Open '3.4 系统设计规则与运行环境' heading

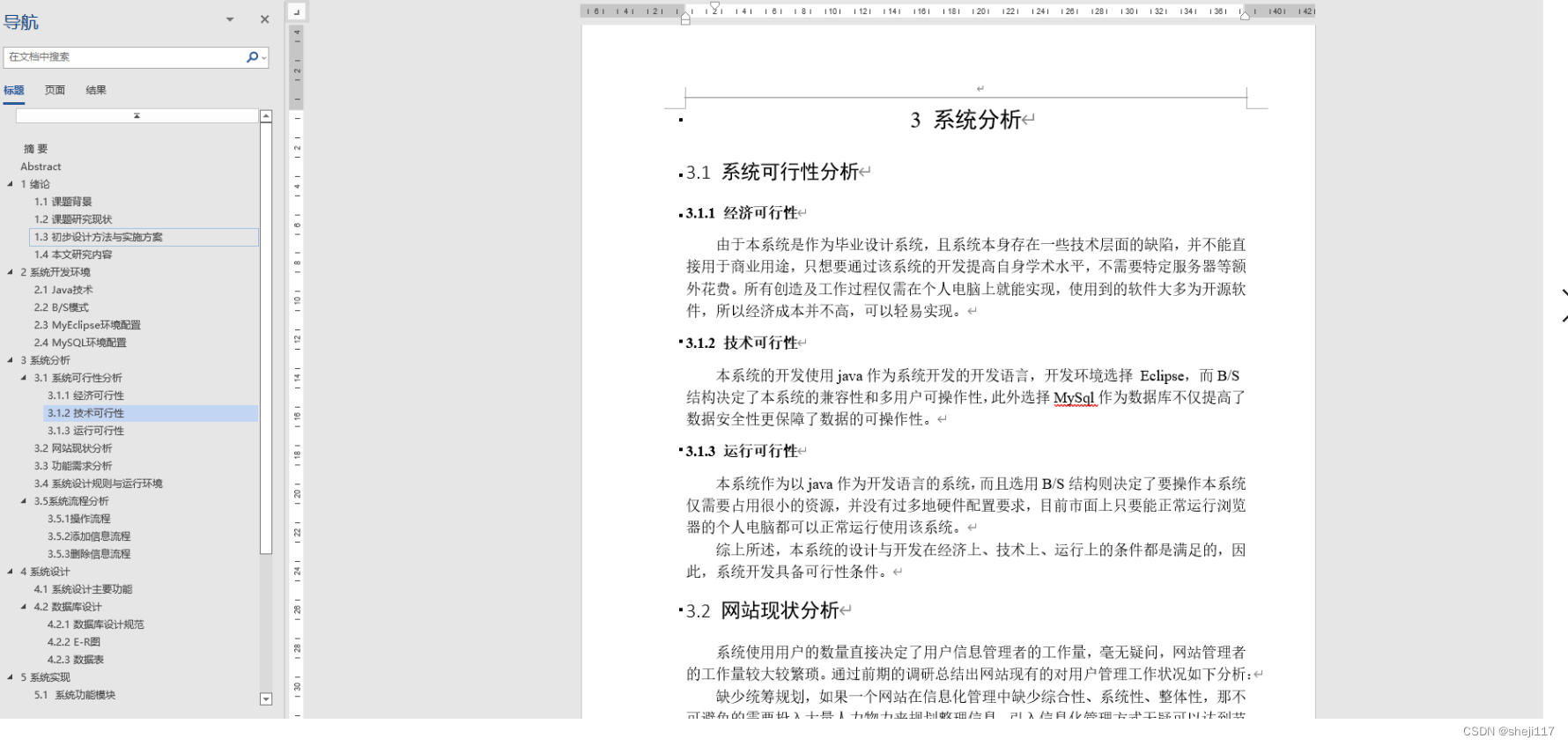pos(98,484)
